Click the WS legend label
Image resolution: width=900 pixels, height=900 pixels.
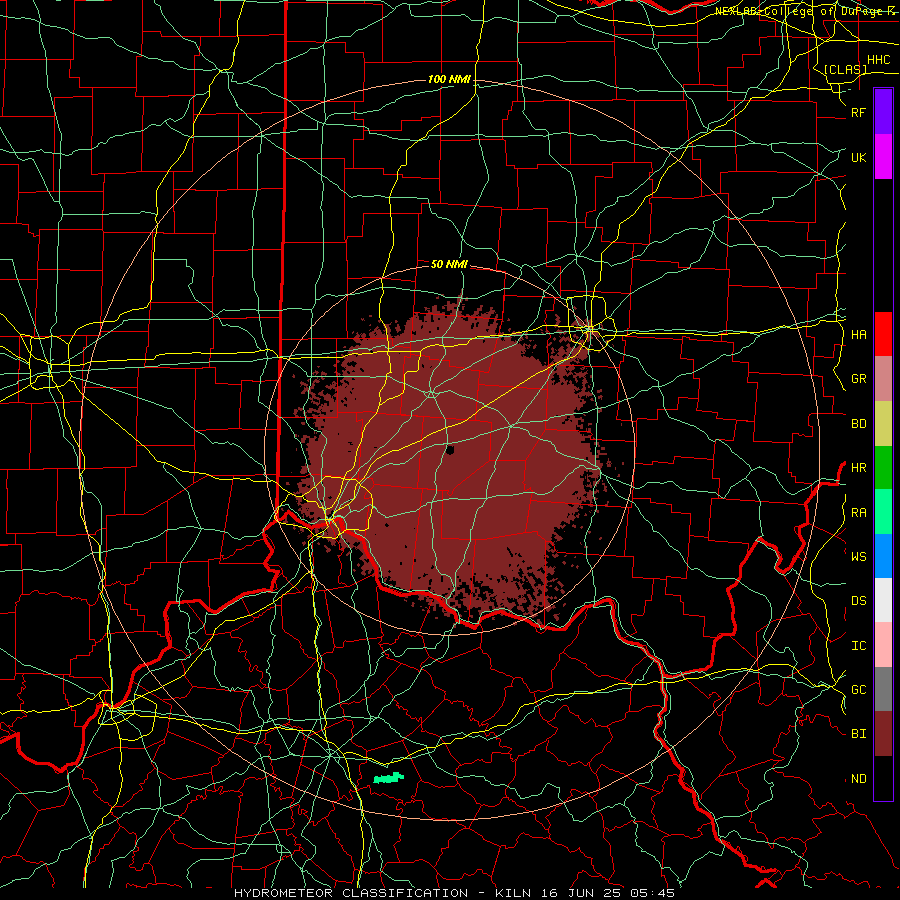[858, 557]
